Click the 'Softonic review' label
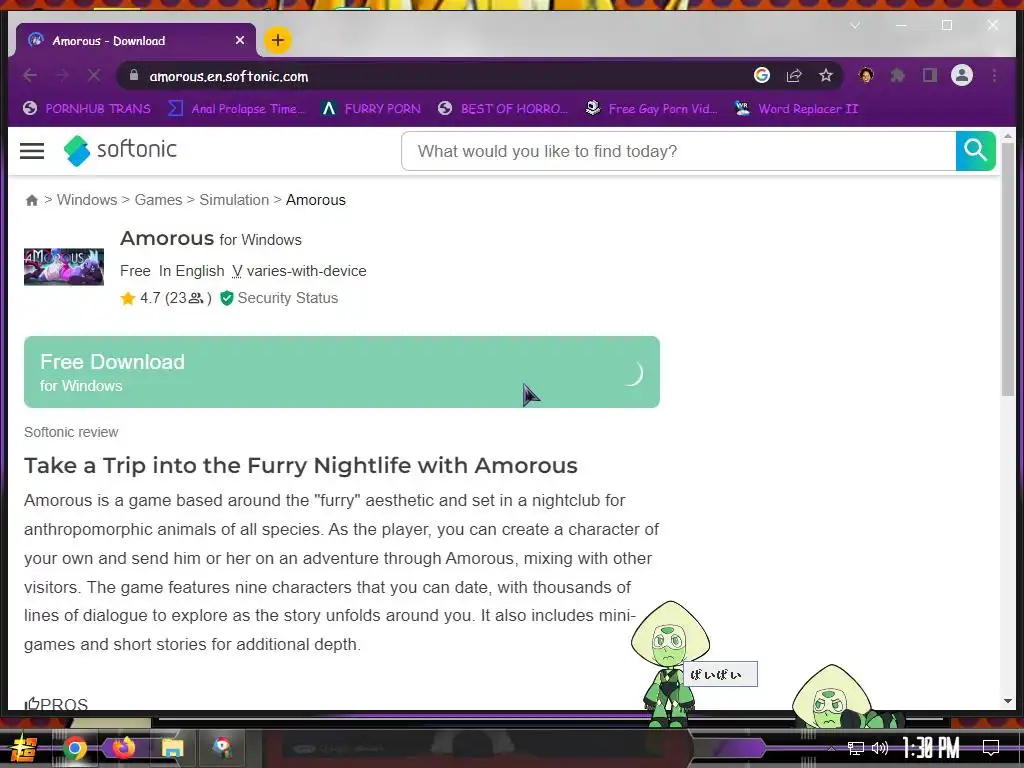Image resolution: width=1024 pixels, height=768 pixels. [x=71, y=432]
